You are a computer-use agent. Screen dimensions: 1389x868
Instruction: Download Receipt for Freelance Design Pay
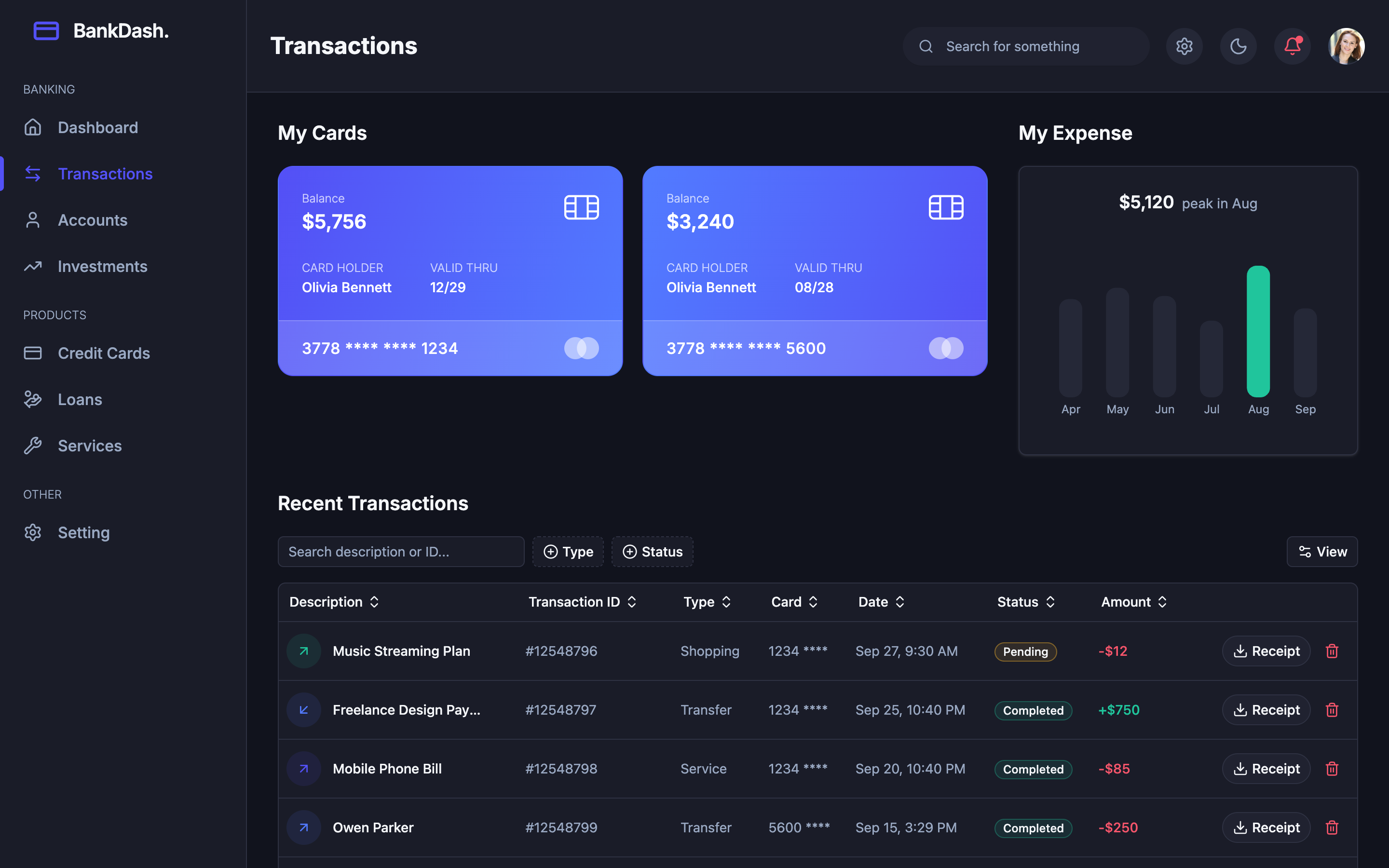pos(1266,710)
